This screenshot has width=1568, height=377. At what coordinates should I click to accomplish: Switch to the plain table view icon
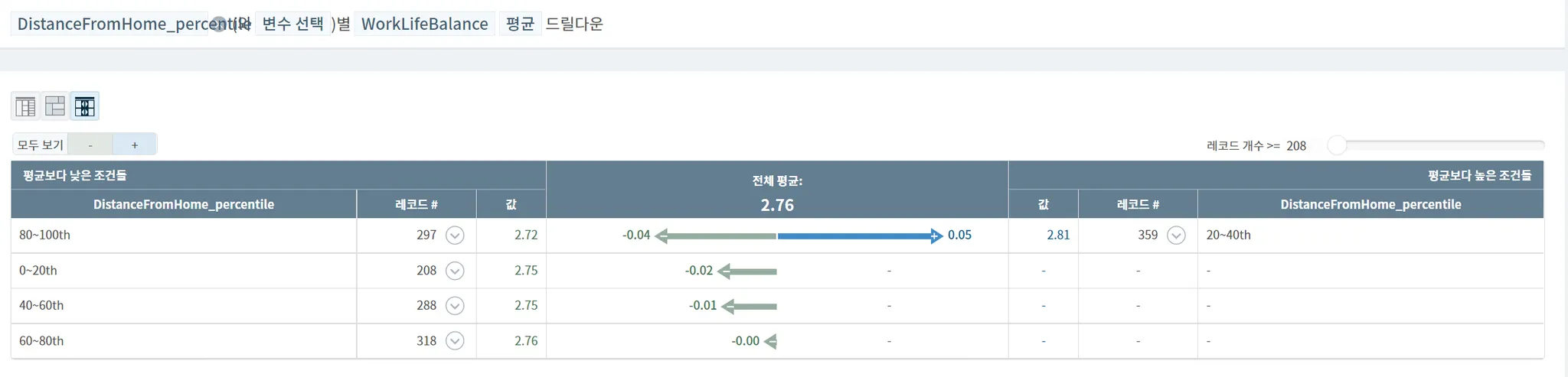click(25, 106)
